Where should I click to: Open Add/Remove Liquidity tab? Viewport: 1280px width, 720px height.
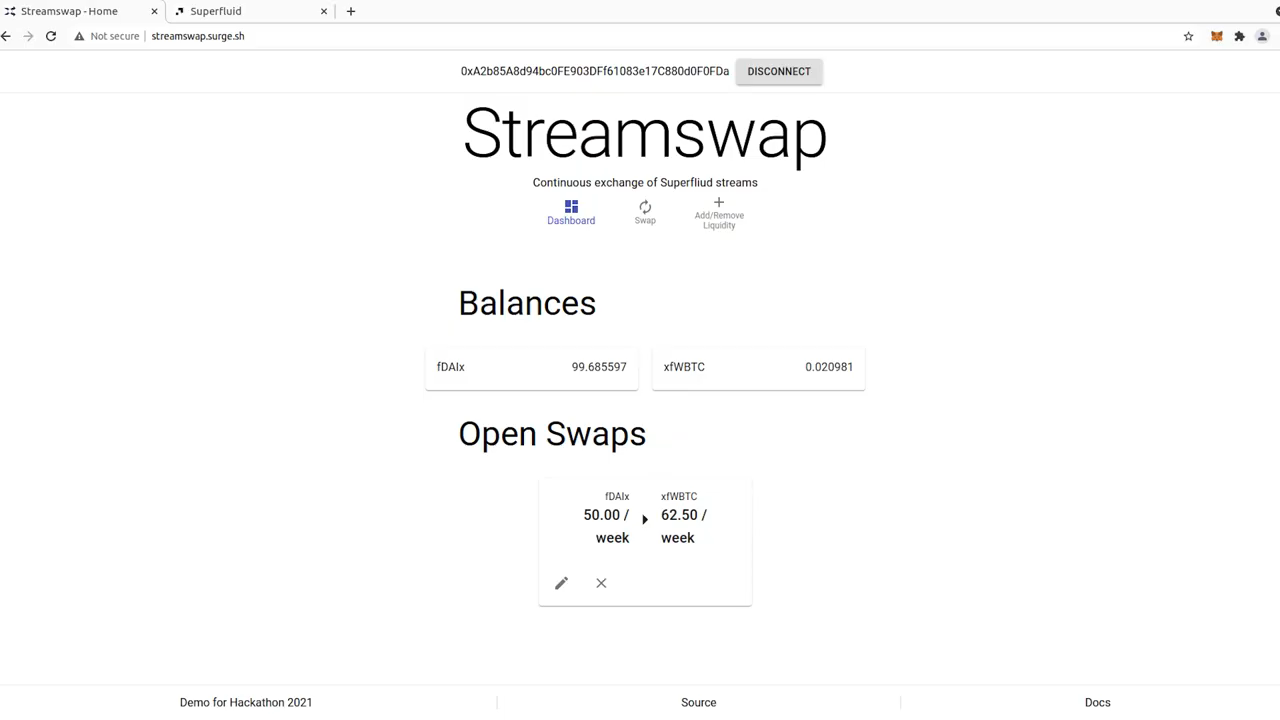point(719,213)
